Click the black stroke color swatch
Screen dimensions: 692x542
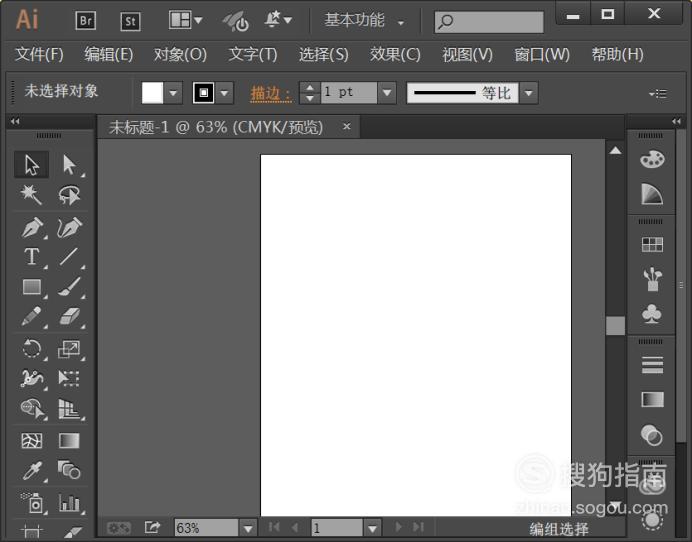click(x=203, y=93)
